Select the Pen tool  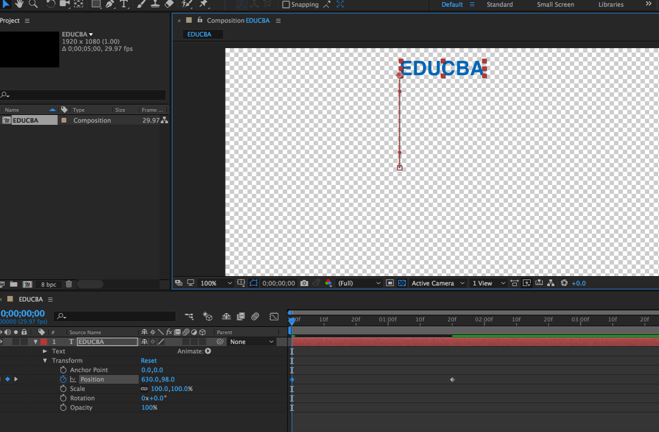click(110, 4)
